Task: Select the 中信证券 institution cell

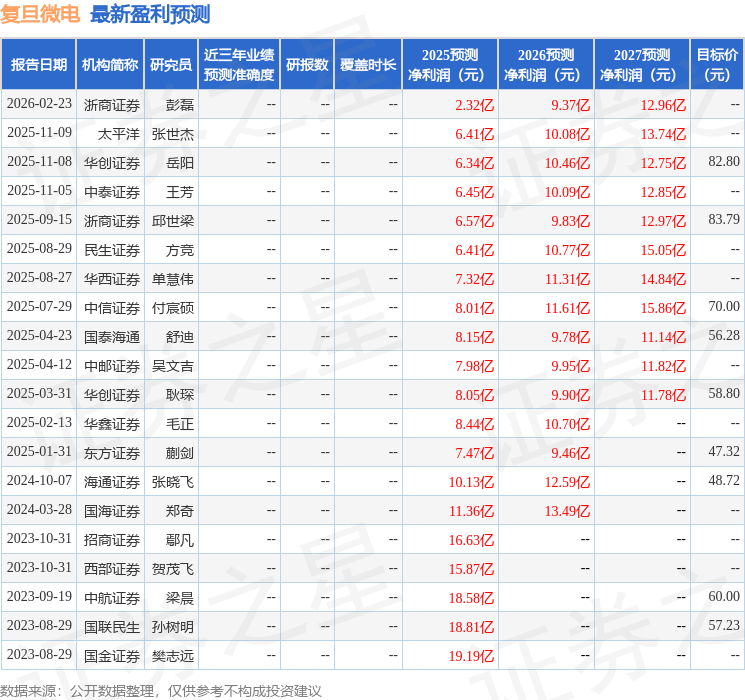Action: click(112, 308)
